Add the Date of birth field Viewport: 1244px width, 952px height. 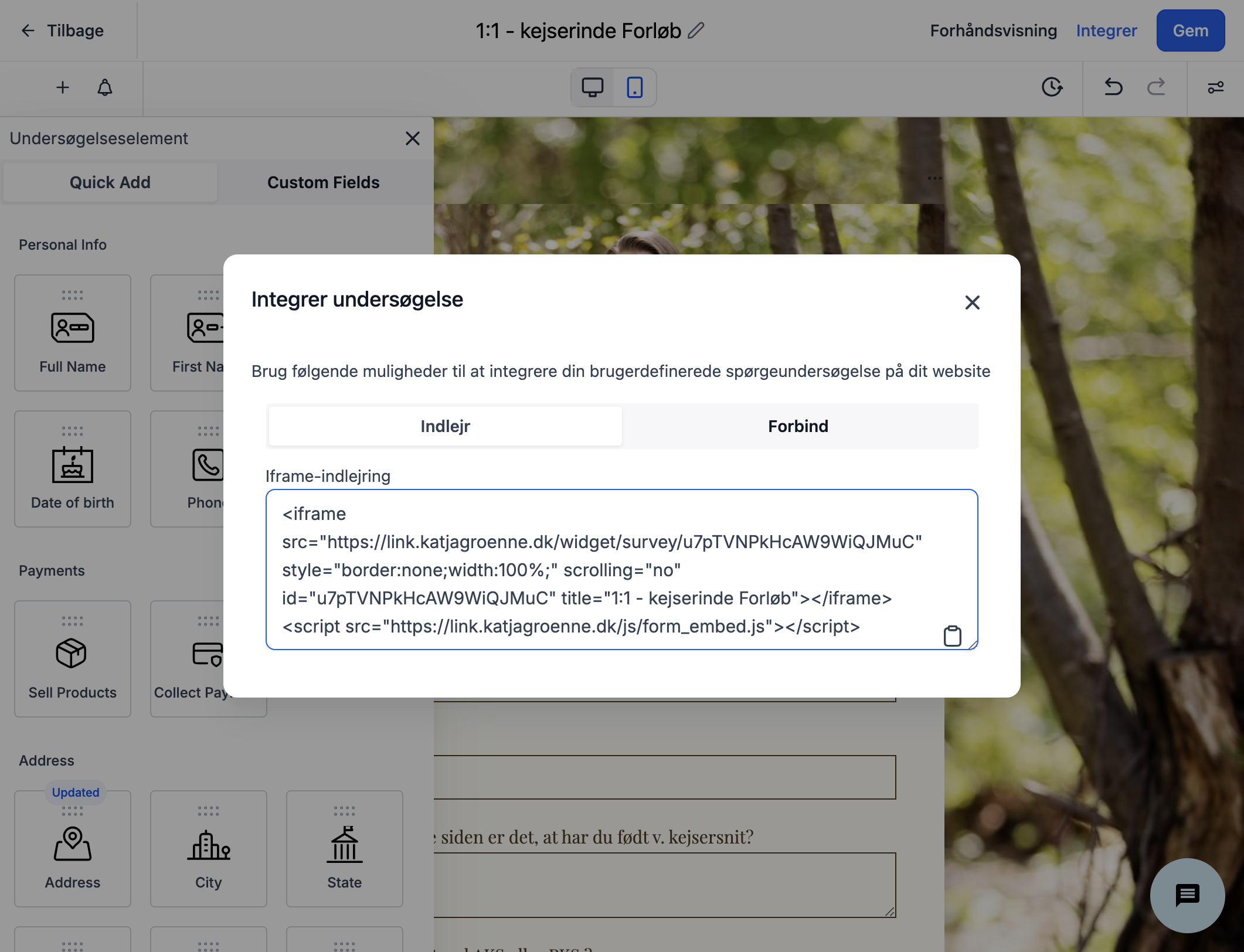[73, 469]
